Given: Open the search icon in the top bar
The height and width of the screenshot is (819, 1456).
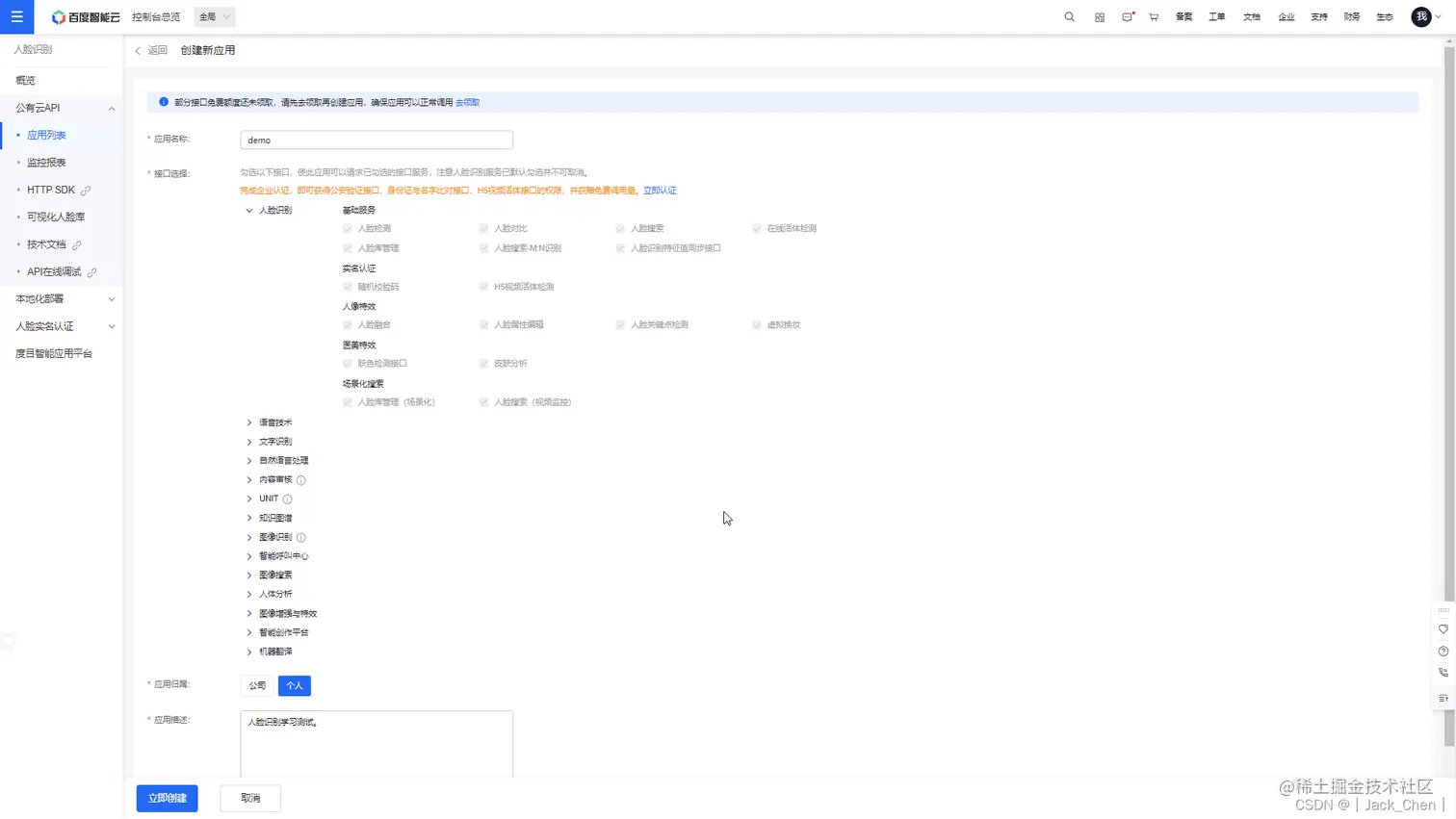Looking at the screenshot, I should pyautogui.click(x=1069, y=17).
